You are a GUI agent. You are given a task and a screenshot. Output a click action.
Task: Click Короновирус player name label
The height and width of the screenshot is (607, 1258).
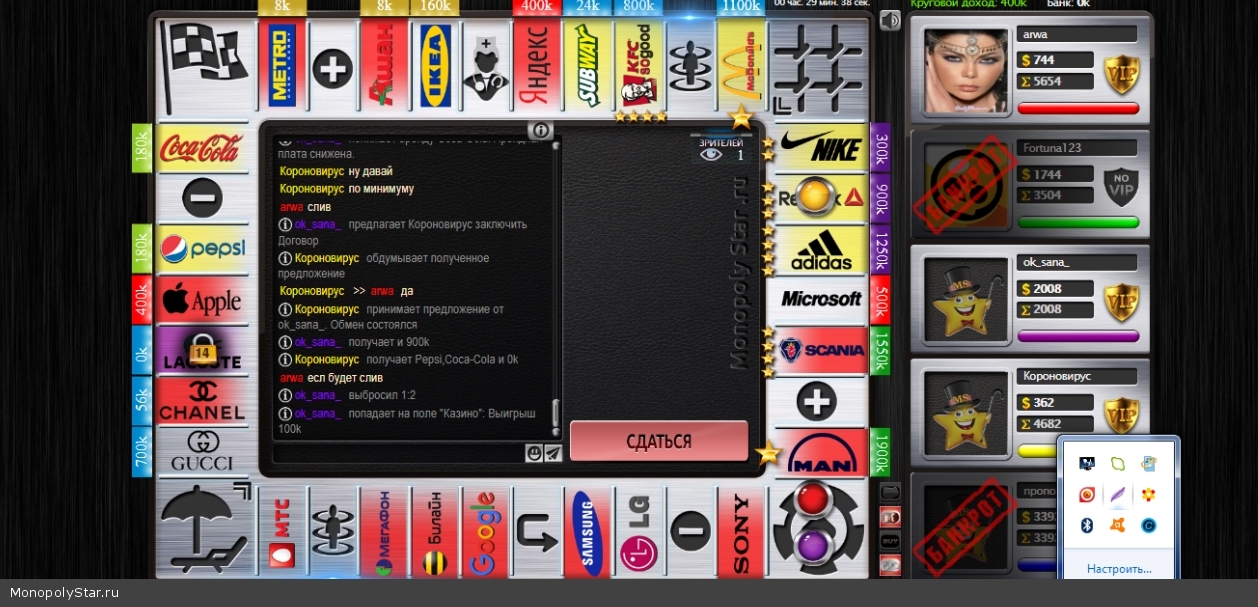(x=1055, y=376)
